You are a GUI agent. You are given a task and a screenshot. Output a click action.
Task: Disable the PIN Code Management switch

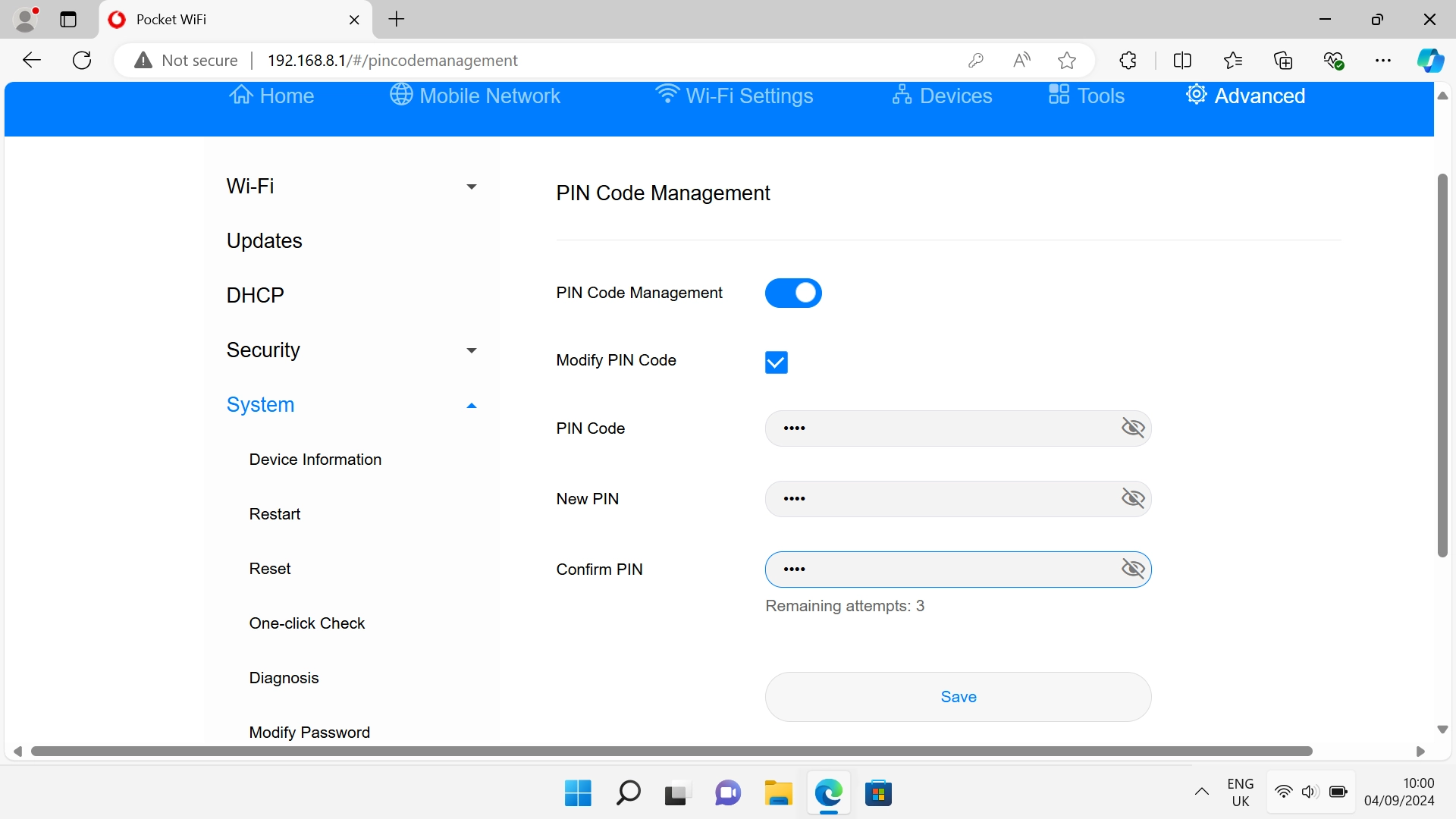pyautogui.click(x=793, y=293)
